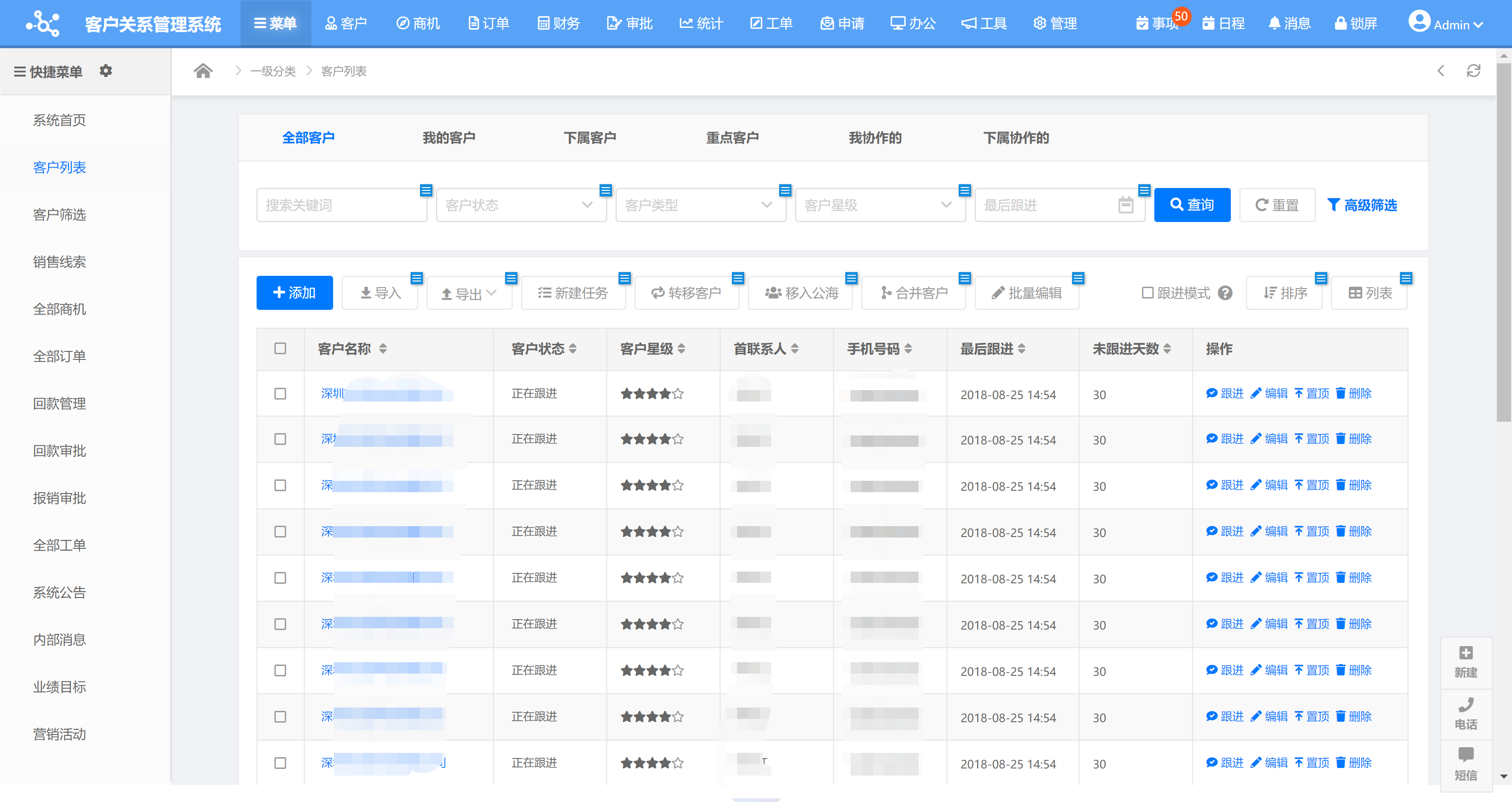This screenshot has width=1512, height=802.
Task: Switch to the 重点客户 tab
Action: tap(732, 137)
